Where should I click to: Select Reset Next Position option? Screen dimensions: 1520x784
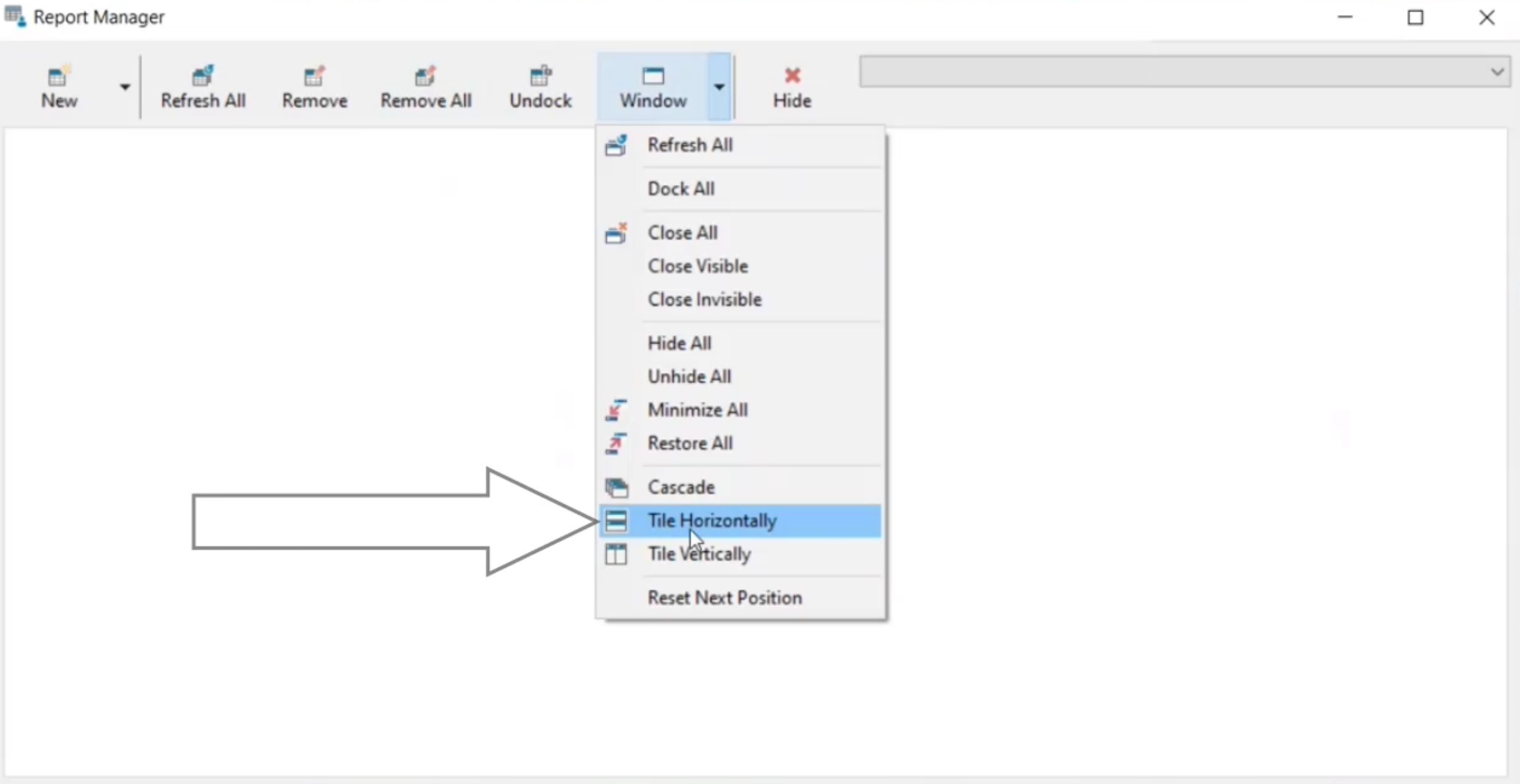pos(725,597)
